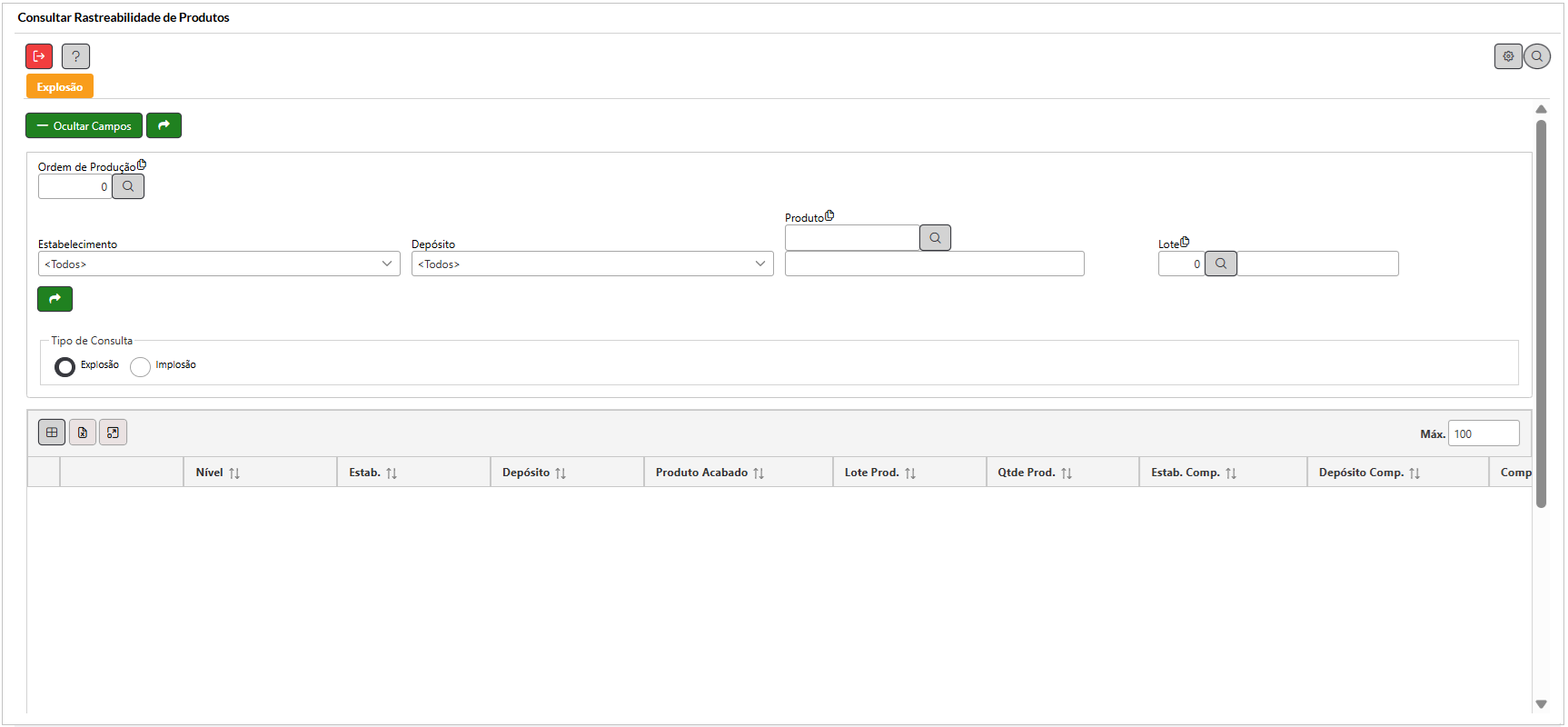Select the Explosão radio option

(x=65, y=367)
